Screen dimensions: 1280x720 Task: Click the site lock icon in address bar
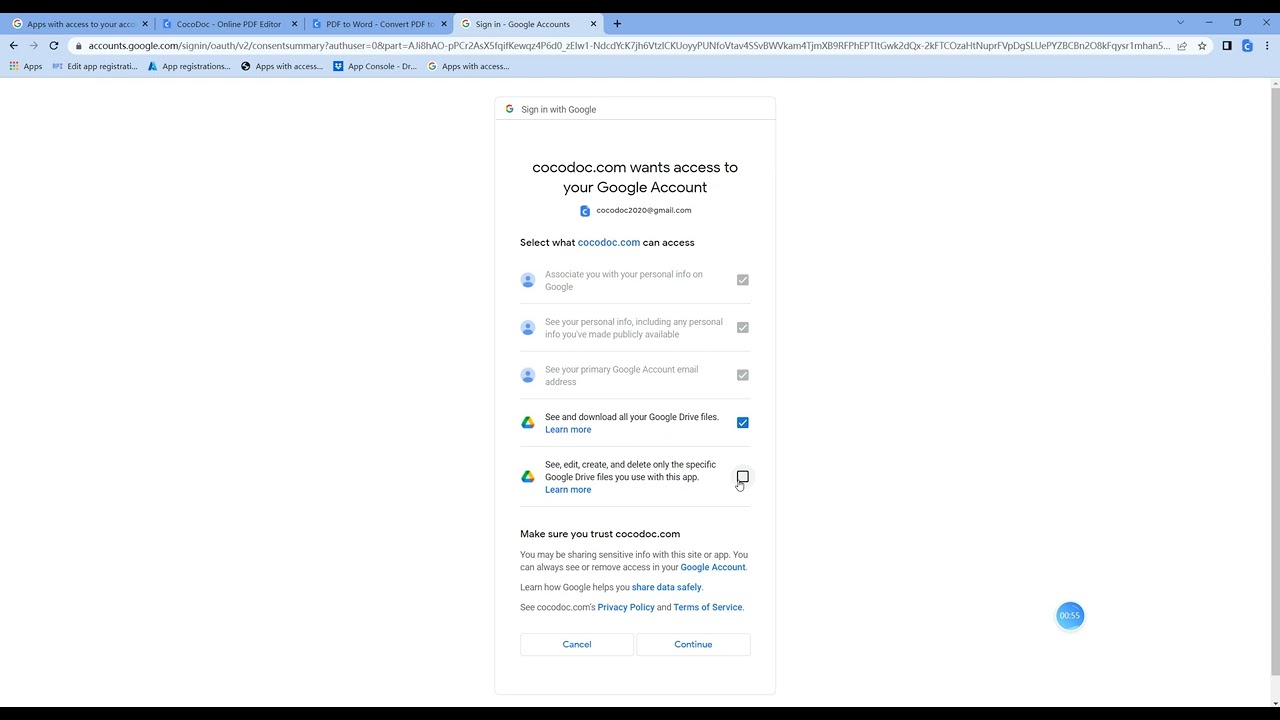pyautogui.click(x=78, y=45)
